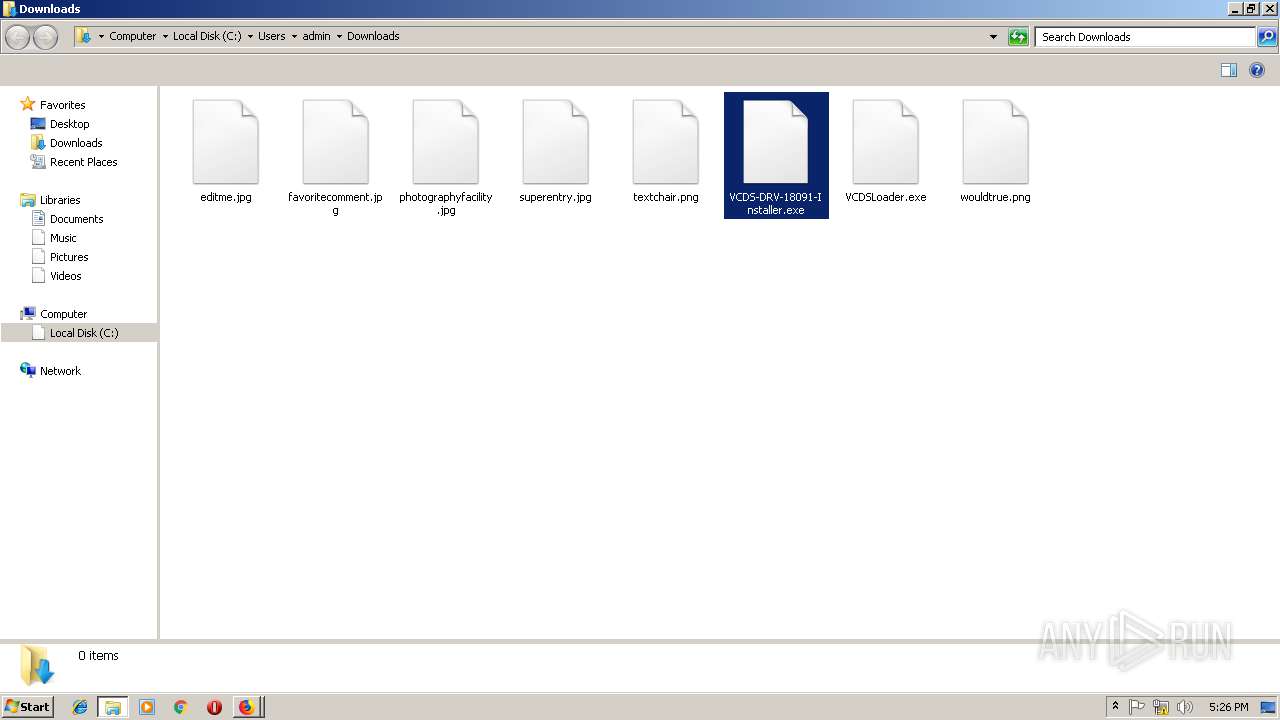The height and width of the screenshot is (720, 1280).
Task: Open Documents library in navigation pane
Action: pos(76,219)
